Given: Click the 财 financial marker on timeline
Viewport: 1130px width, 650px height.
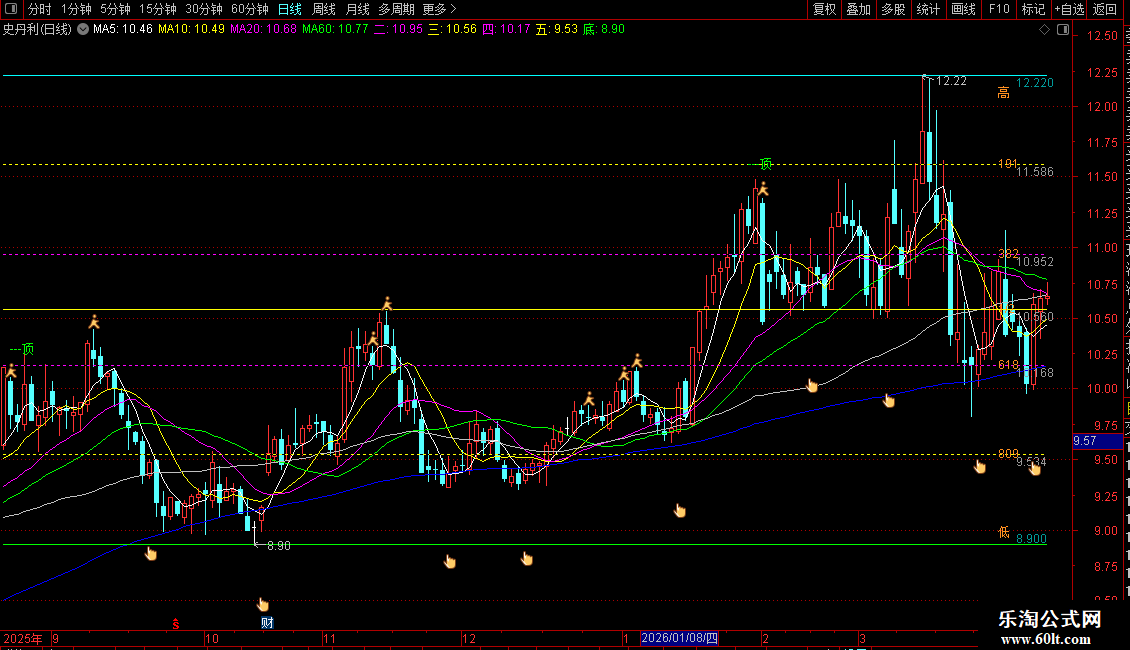Looking at the screenshot, I should pyautogui.click(x=267, y=622).
